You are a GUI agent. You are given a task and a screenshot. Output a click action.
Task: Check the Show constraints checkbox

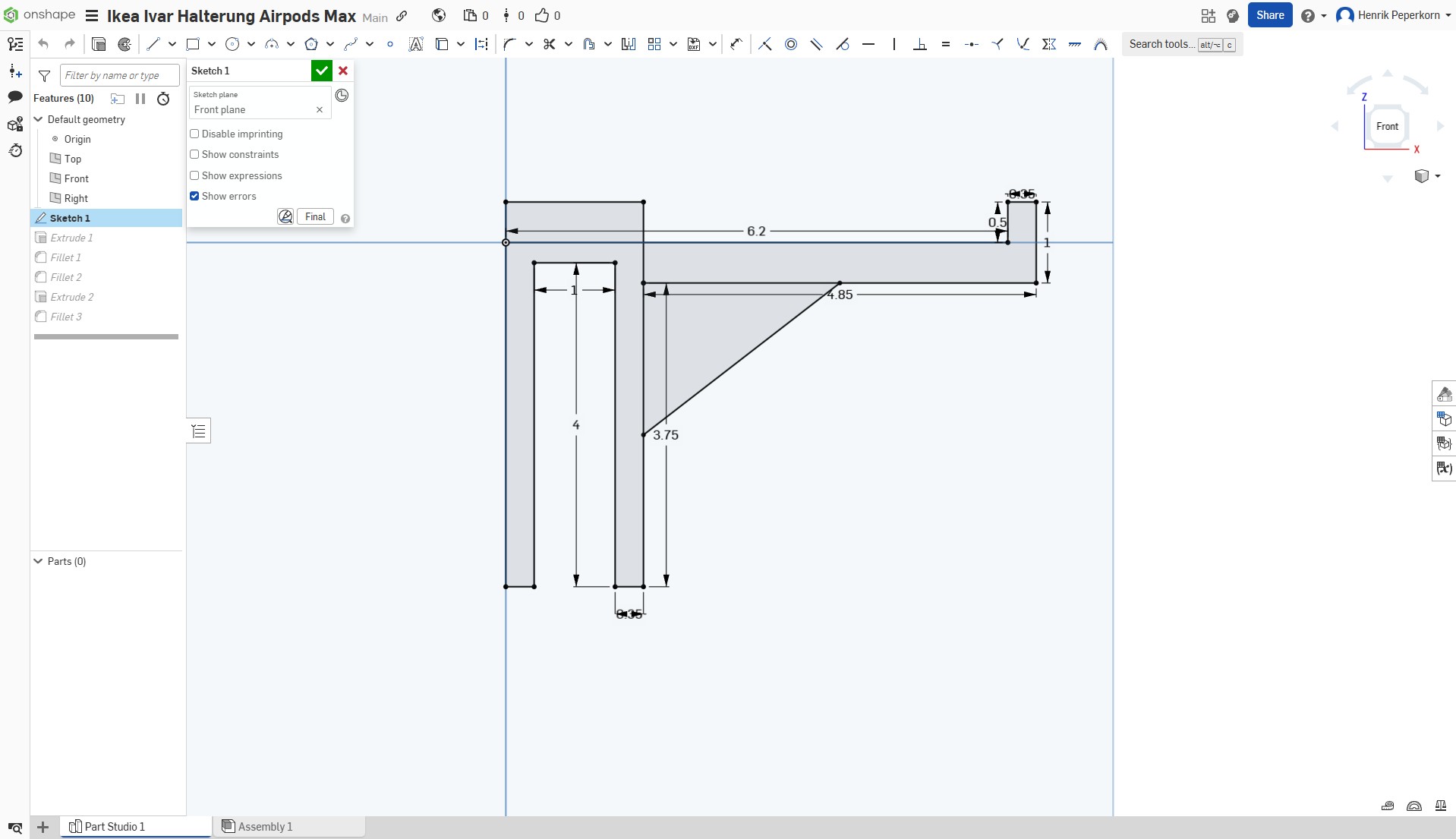[x=195, y=154]
